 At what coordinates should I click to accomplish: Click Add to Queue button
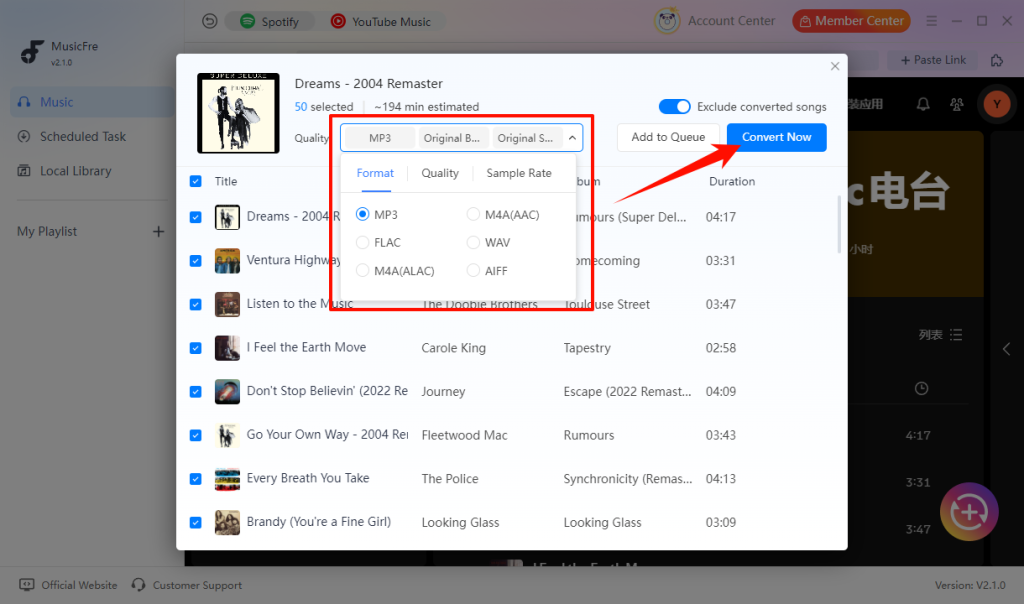[x=668, y=137]
